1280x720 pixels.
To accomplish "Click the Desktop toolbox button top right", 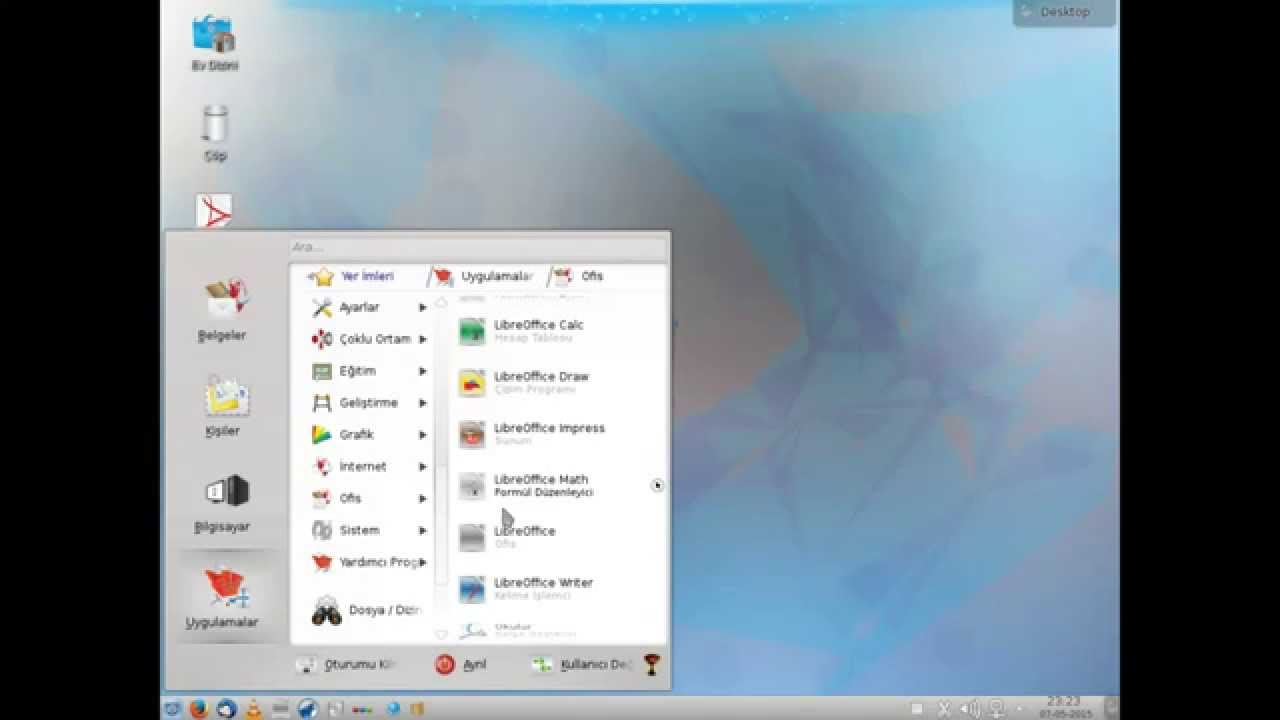I will [x=1064, y=12].
